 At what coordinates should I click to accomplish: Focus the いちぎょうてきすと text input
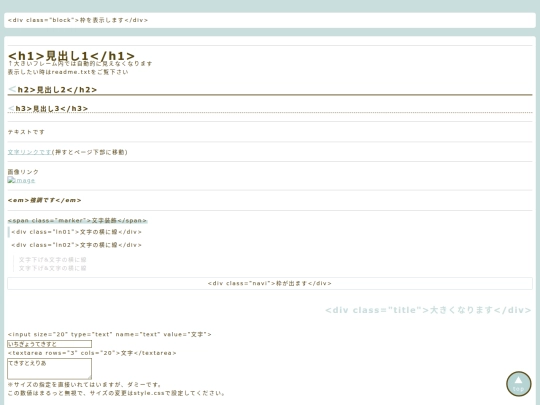tap(50, 344)
